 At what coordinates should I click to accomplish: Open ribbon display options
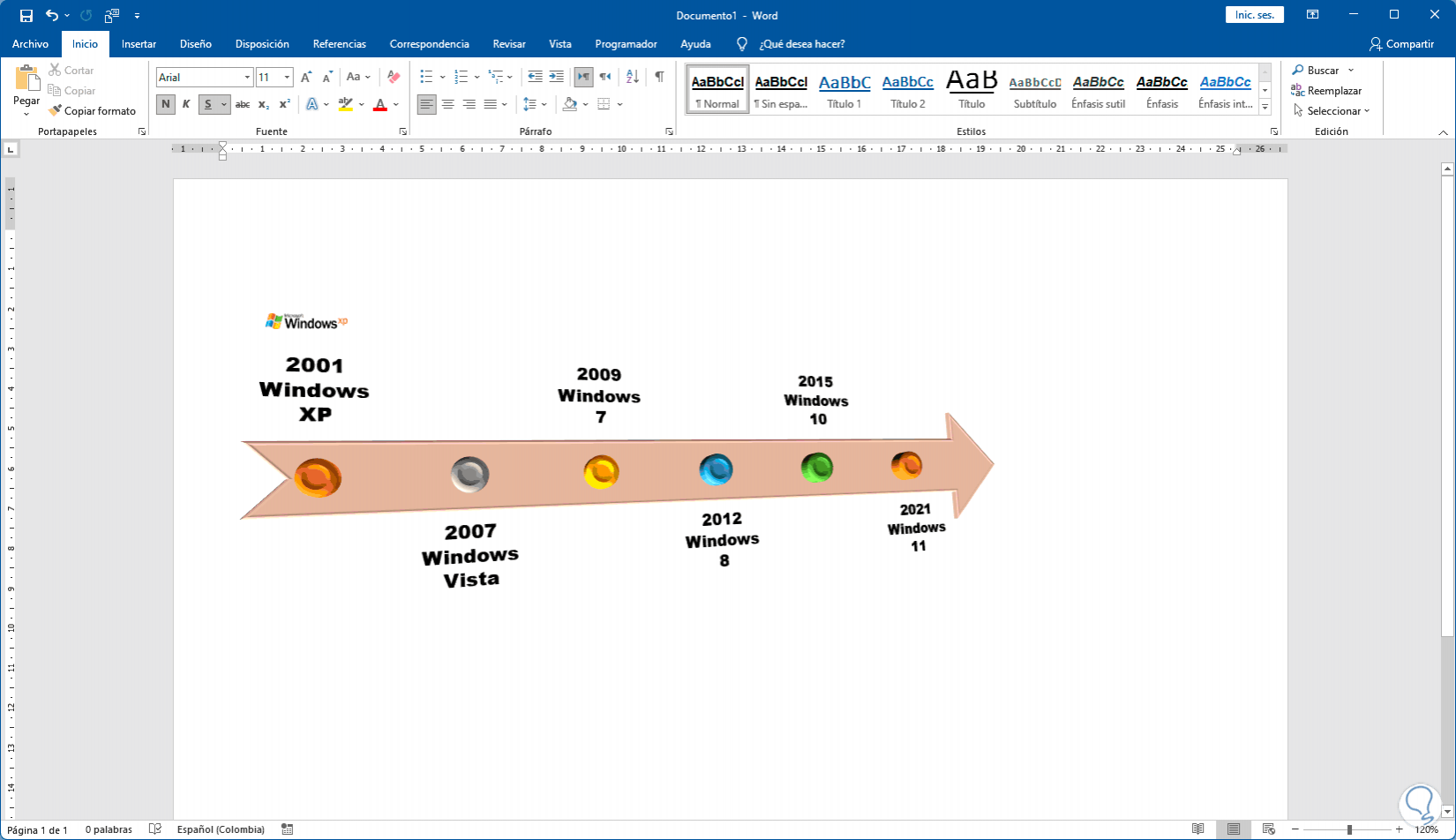coord(1313,15)
